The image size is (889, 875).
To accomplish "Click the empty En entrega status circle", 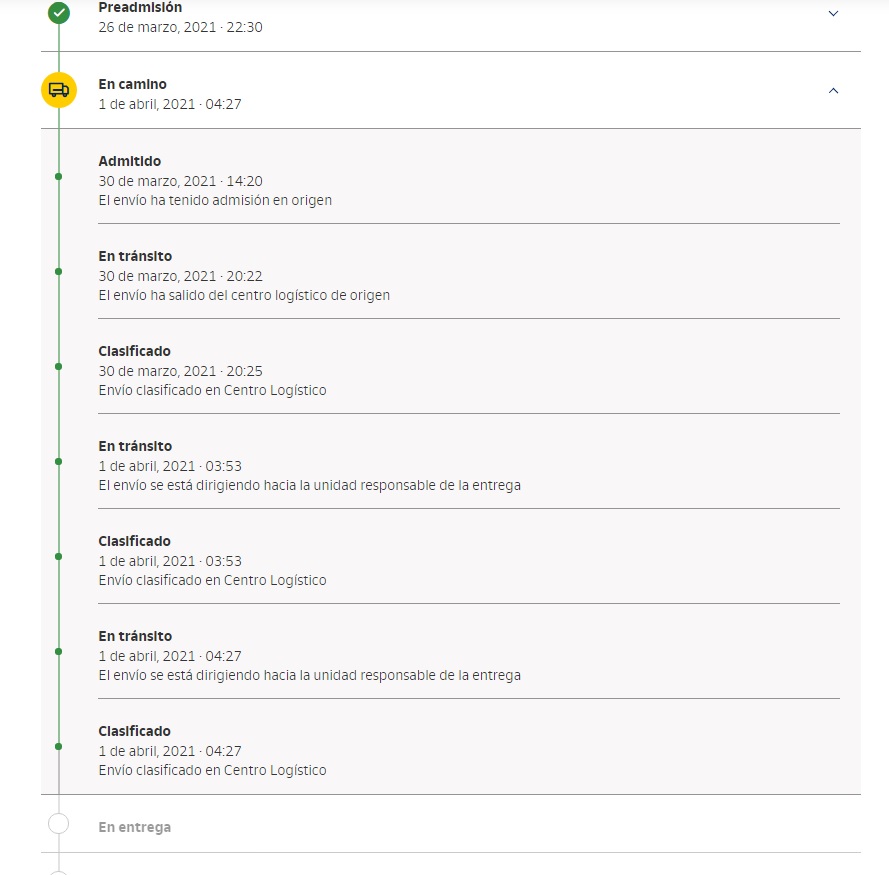I will click(58, 823).
